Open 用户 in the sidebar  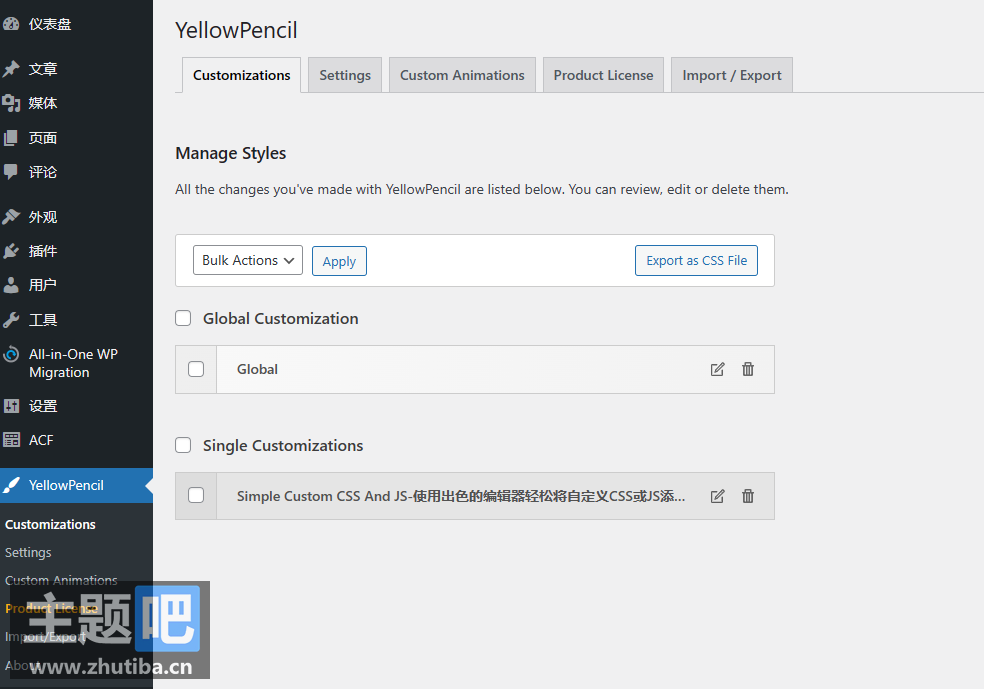[x=43, y=285]
